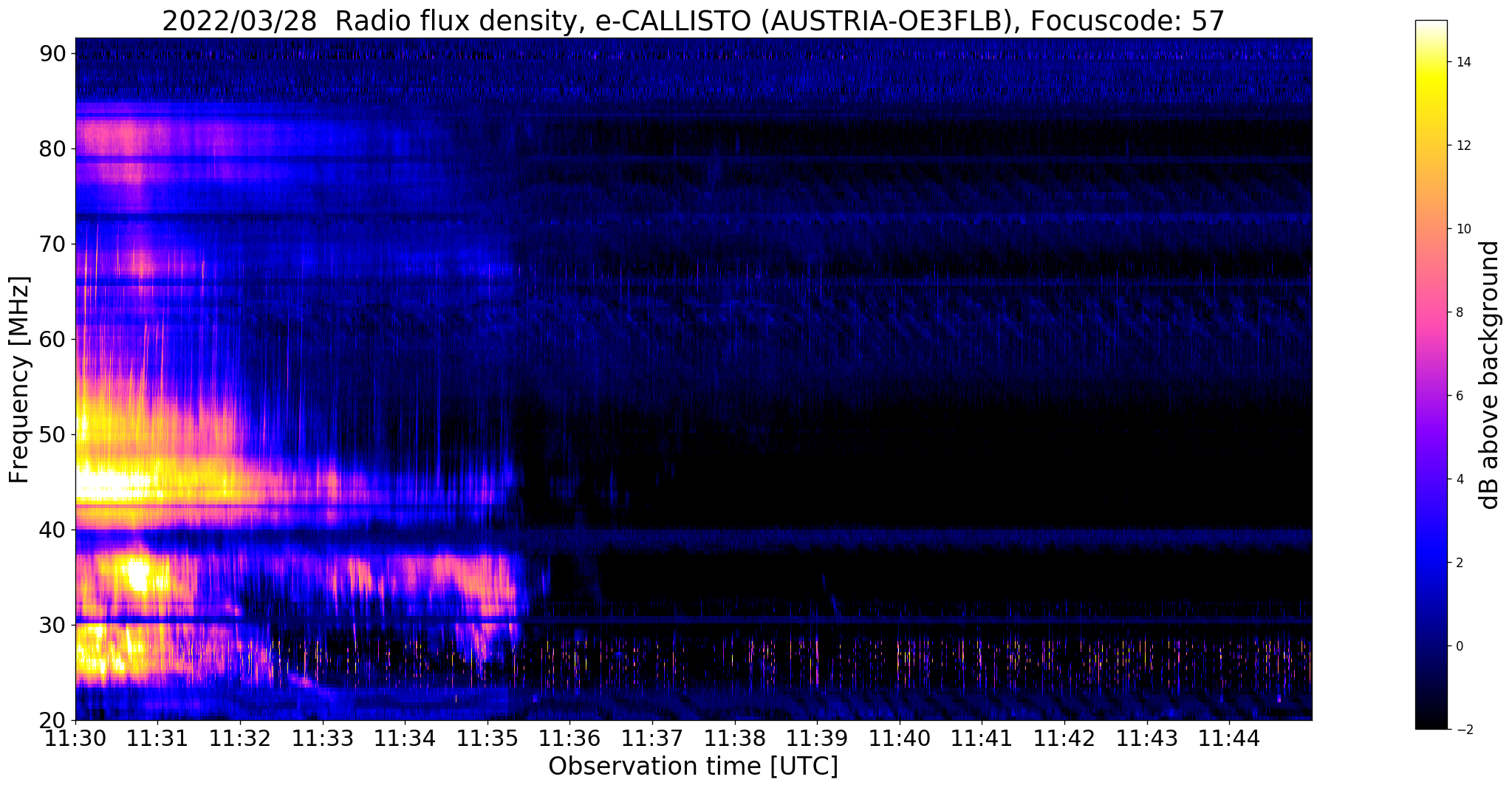Click the colorbar tick label 10

click(x=1463, y=229)
